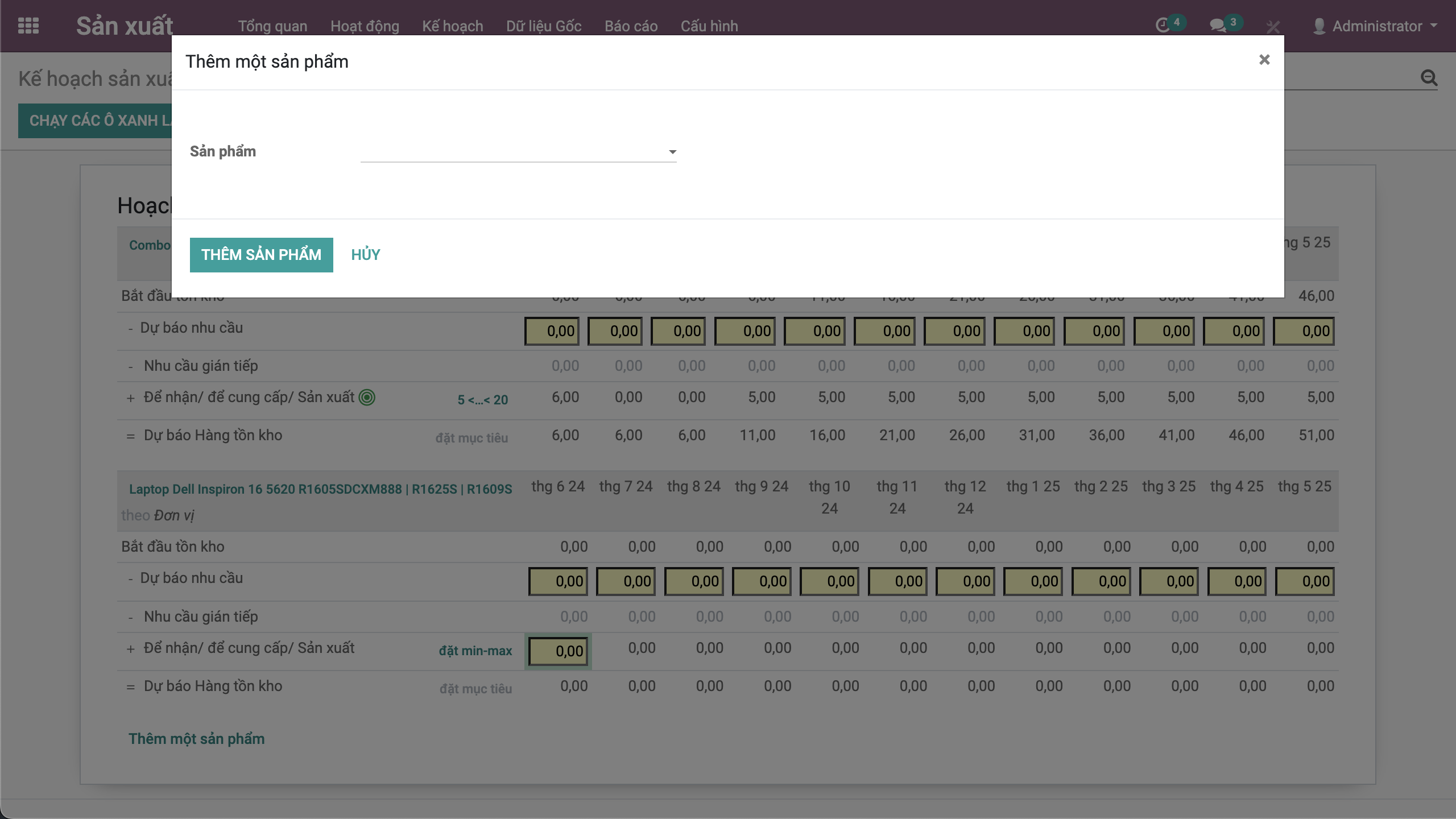
Task: Open the conversations chat icon
Action: 1217,26
